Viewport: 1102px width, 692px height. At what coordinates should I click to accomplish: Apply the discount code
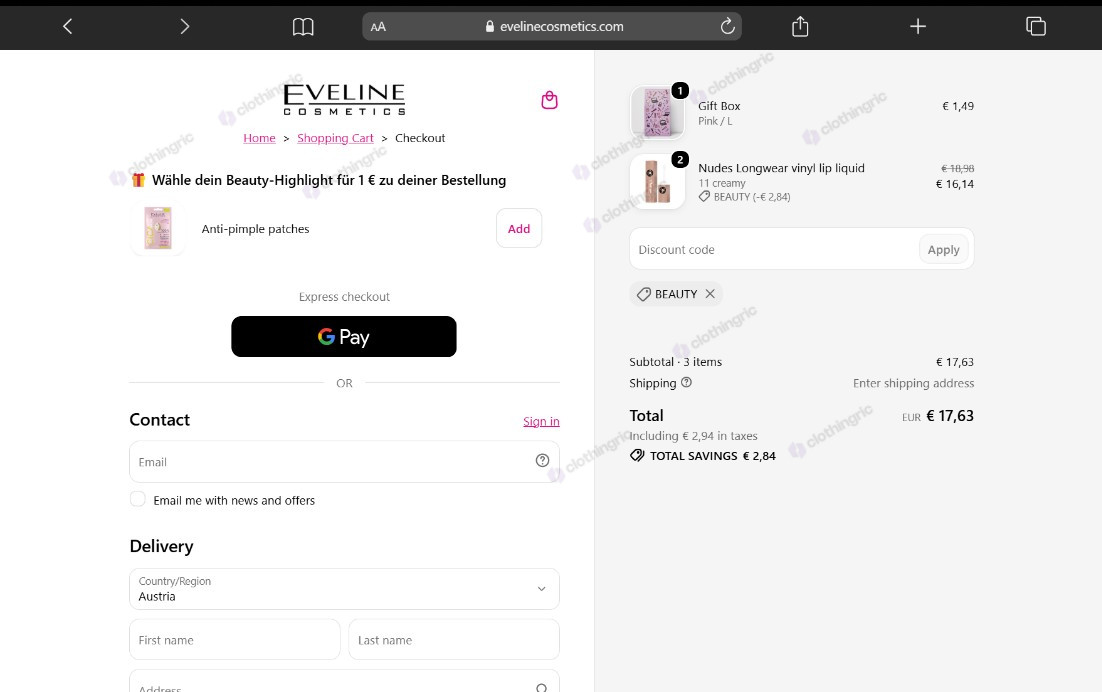[x=943, y=249]
